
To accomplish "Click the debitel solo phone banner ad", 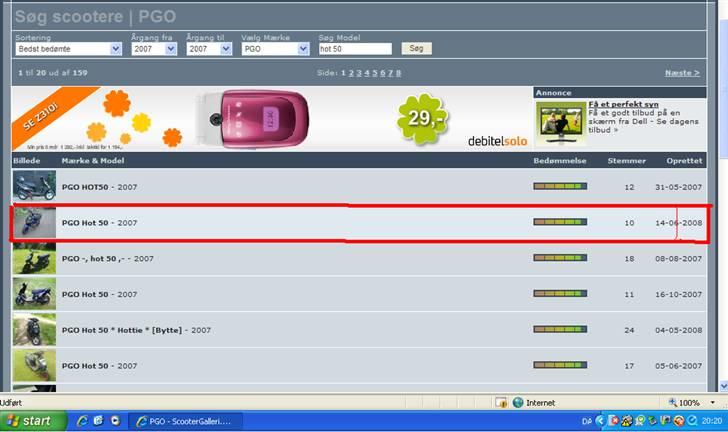I will point(272,119).
